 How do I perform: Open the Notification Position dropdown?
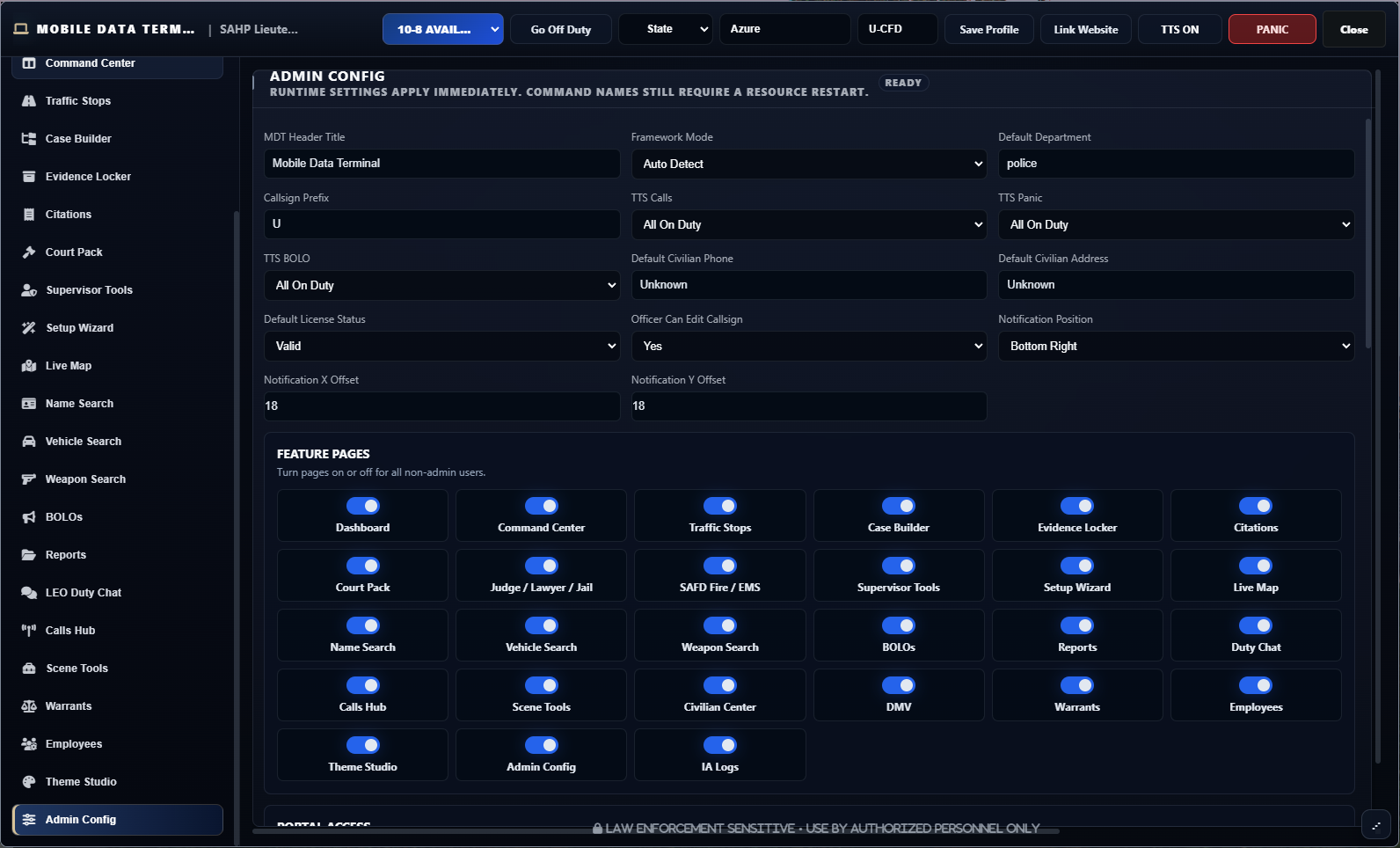(1177, 346)
